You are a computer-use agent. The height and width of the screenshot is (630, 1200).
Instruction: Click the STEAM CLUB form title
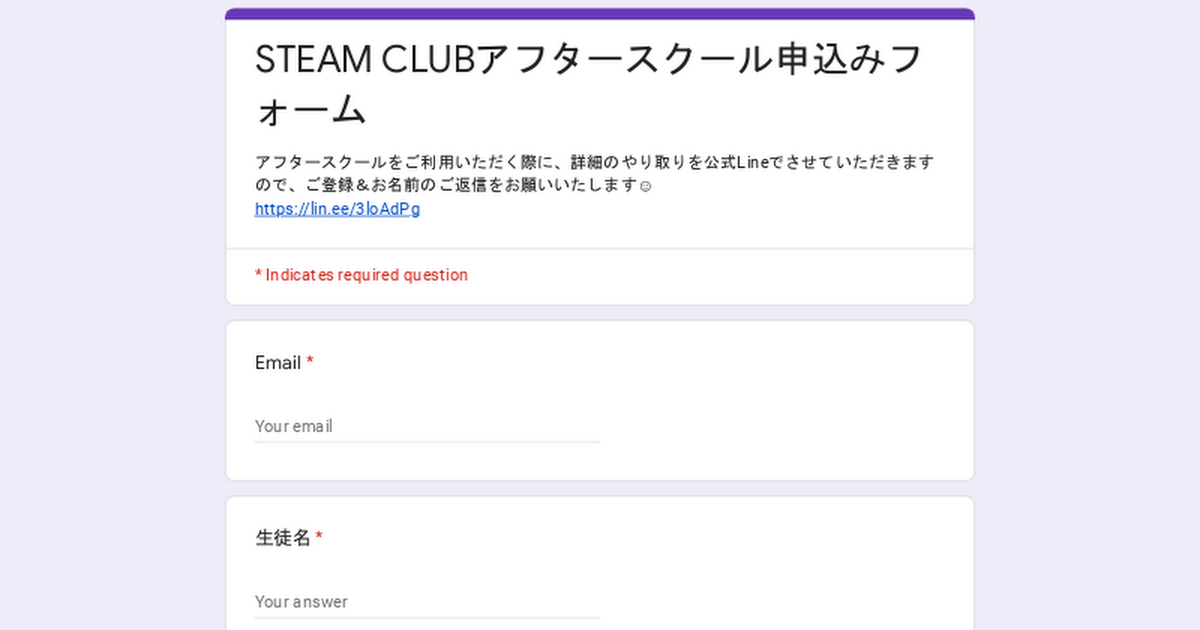point(589,84)
